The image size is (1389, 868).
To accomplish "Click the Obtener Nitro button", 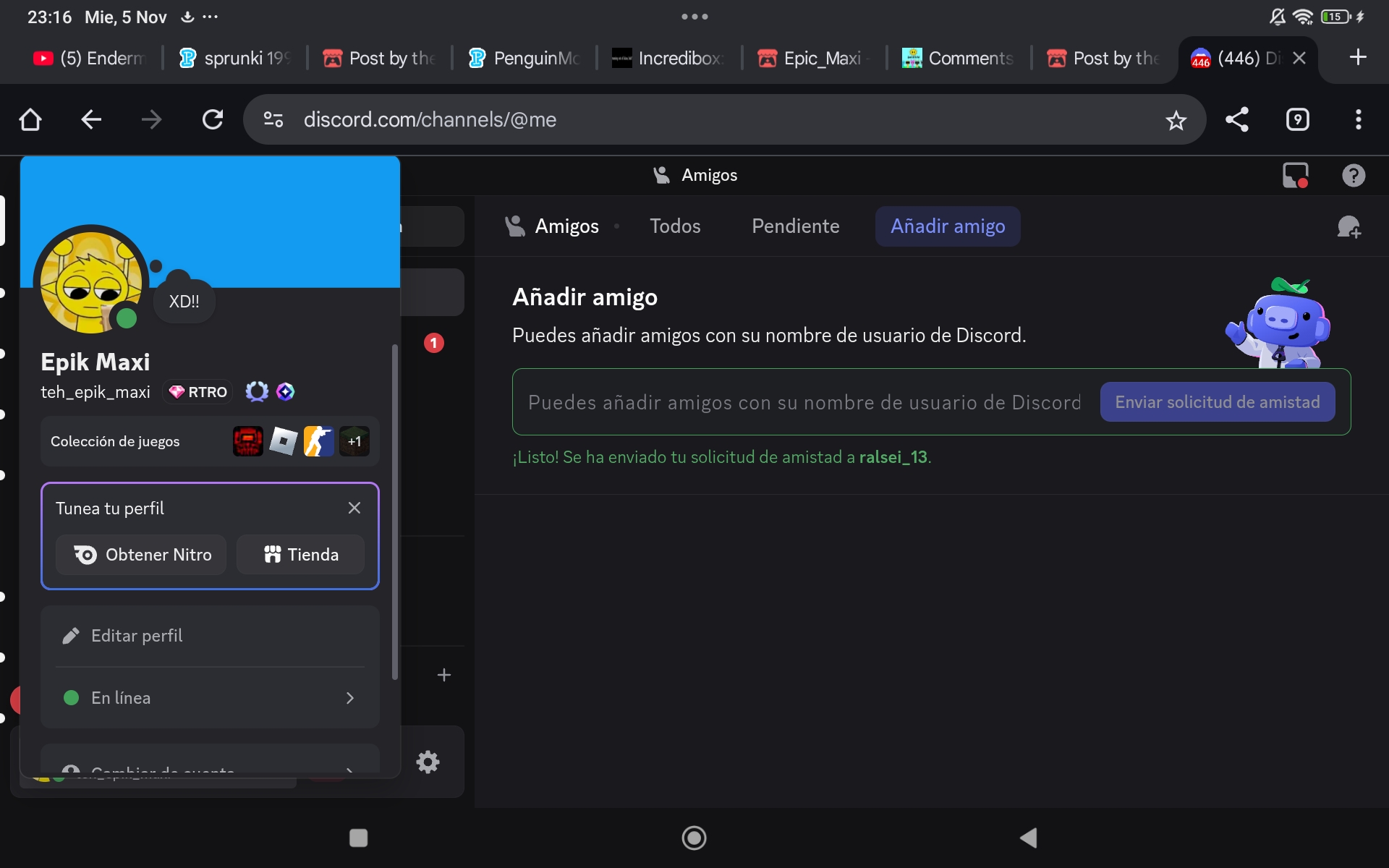I will click(142, 555).
